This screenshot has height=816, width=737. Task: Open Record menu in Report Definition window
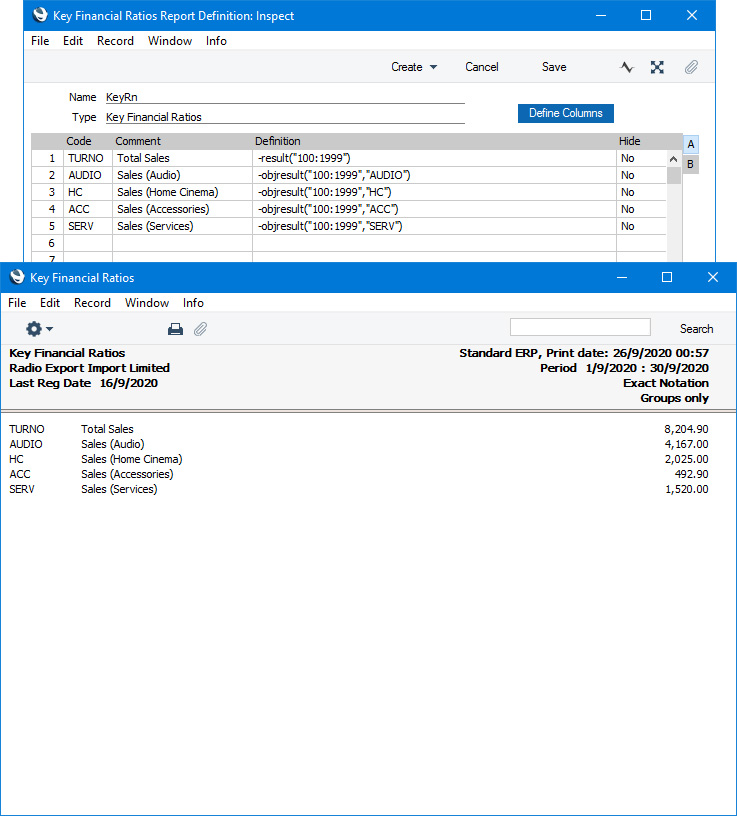[x=115, y=41]
